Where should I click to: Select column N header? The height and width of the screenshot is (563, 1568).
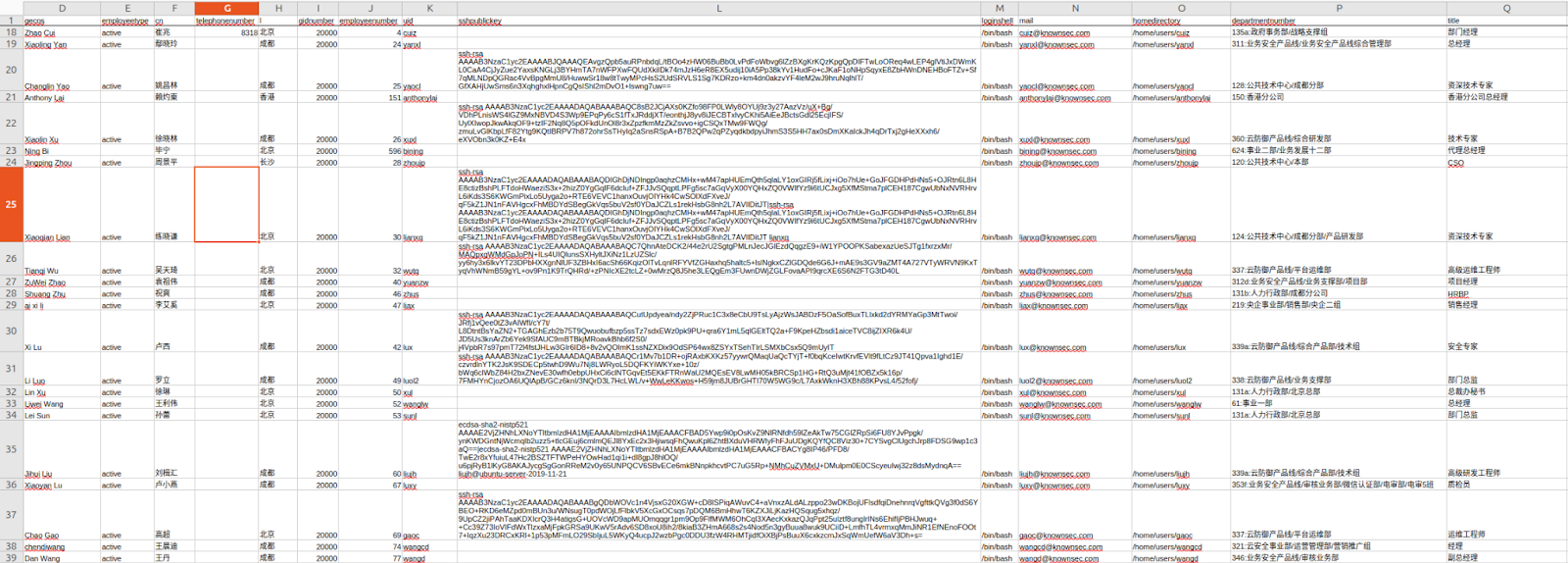pos(1074,8)
